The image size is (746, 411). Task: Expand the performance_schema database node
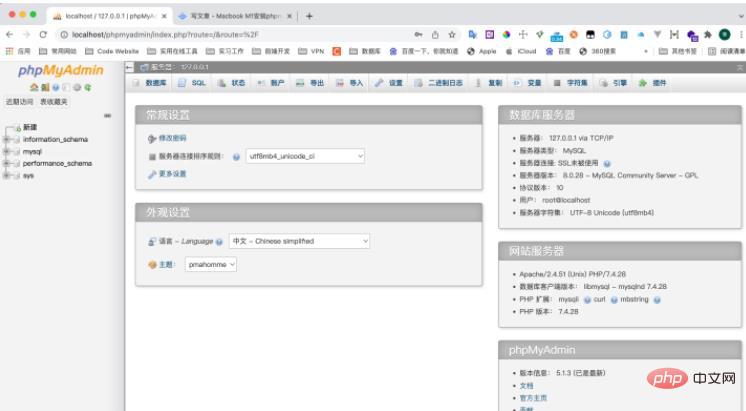point(6,164)
